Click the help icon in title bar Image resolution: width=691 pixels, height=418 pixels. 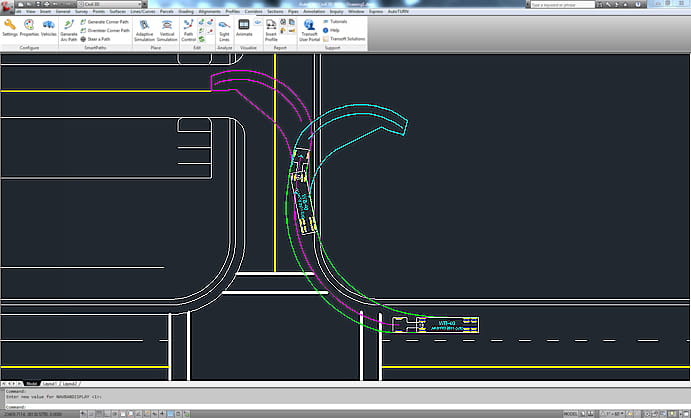638,4
